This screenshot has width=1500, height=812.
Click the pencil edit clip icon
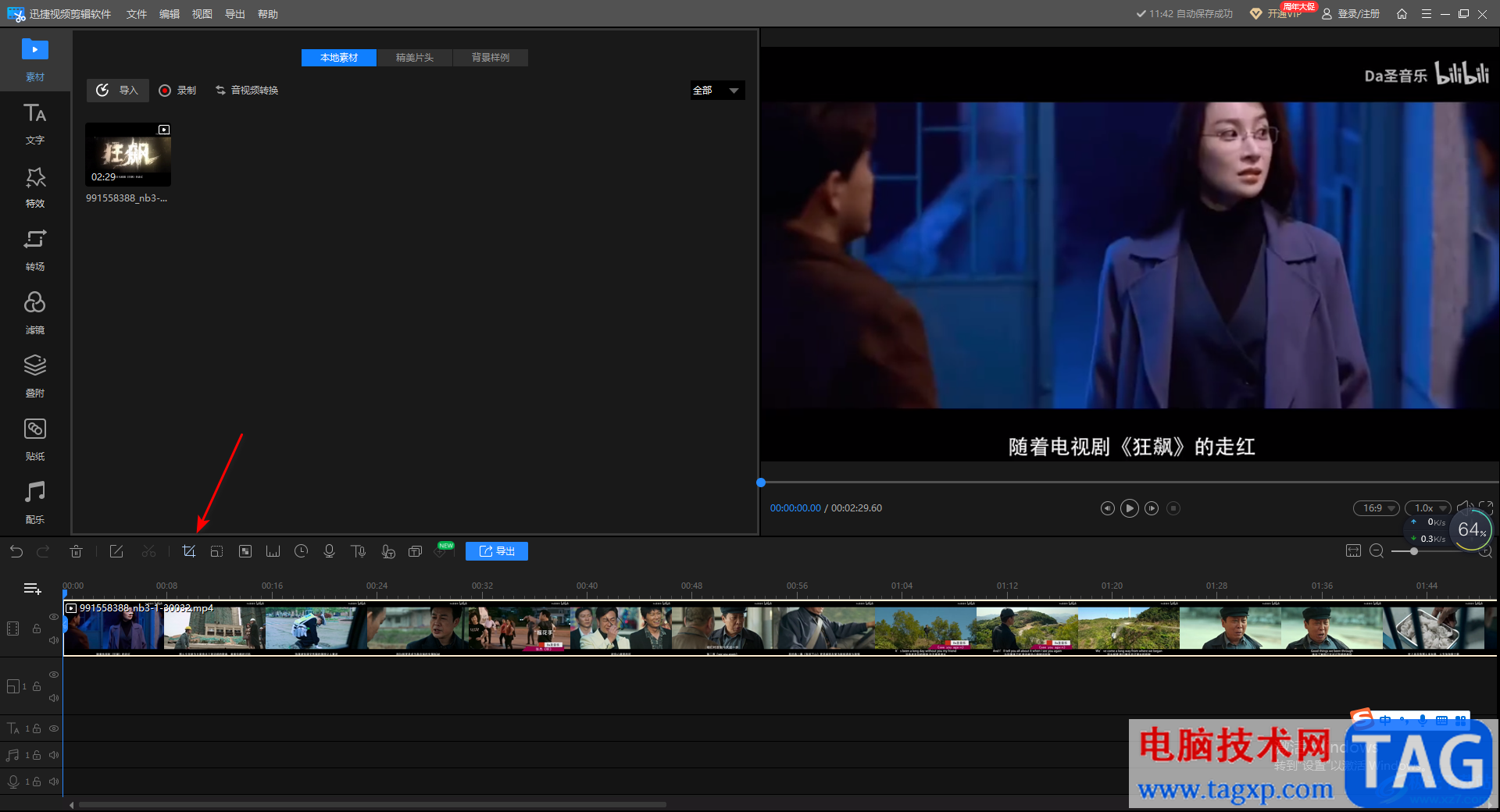[116, 551]
